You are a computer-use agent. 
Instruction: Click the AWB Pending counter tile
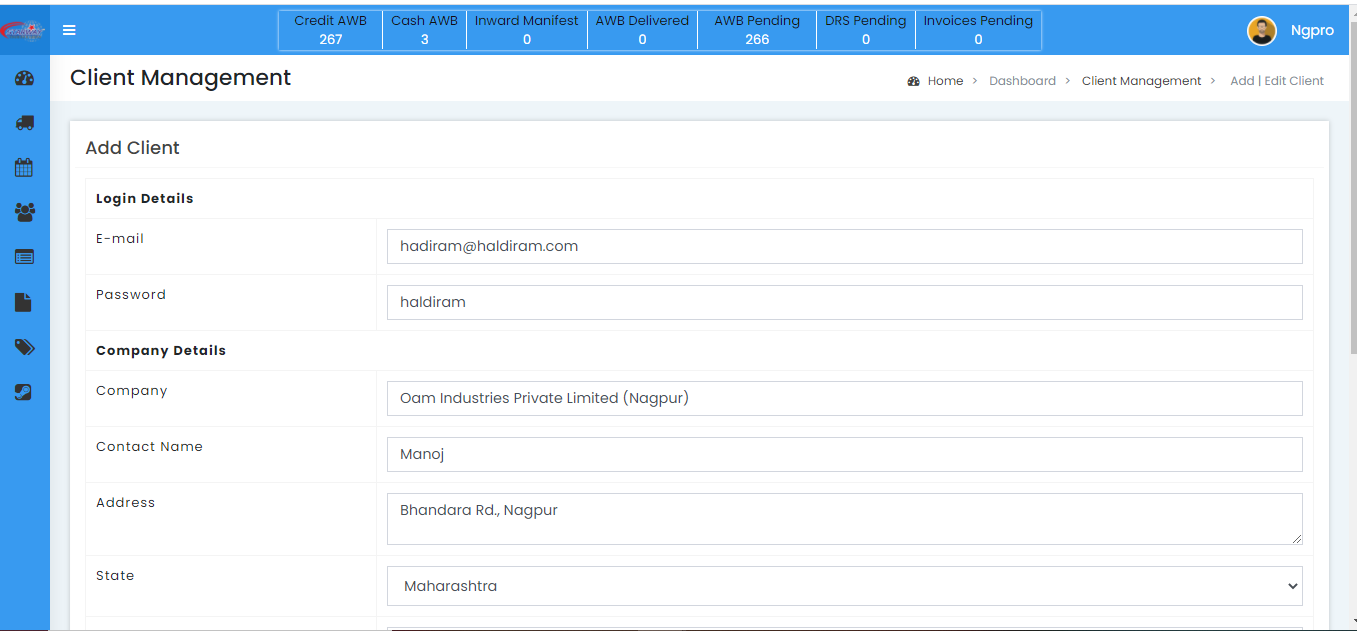[757, 30]
